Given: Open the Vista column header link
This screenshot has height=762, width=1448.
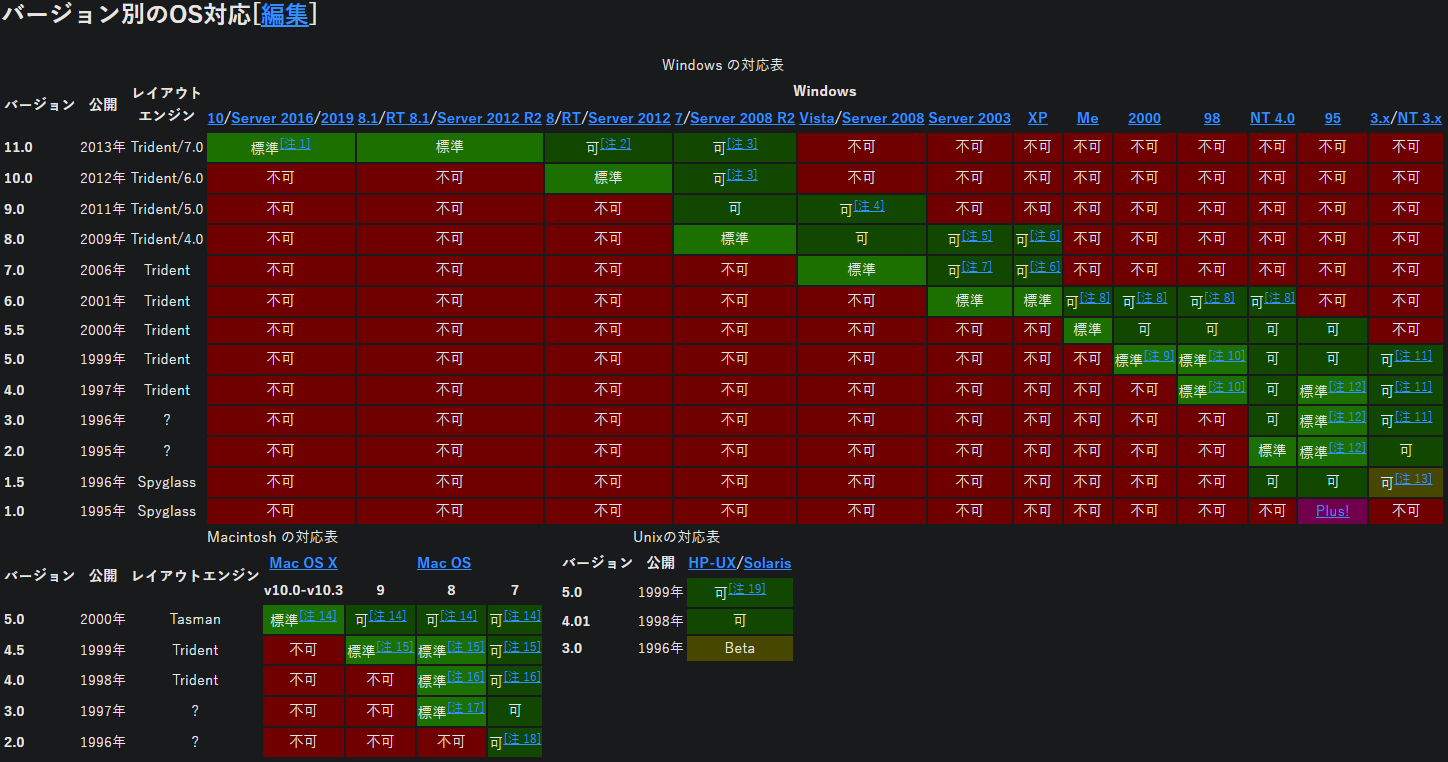Looking at the screenshot, I should (x=817, y=118).
